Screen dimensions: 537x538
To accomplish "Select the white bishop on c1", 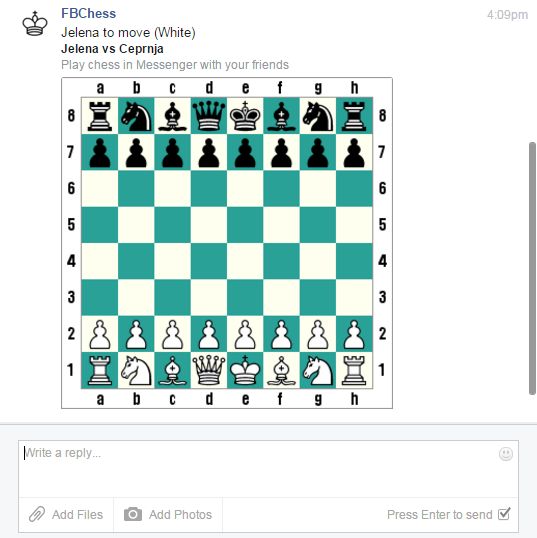I will tap(172, 370).
